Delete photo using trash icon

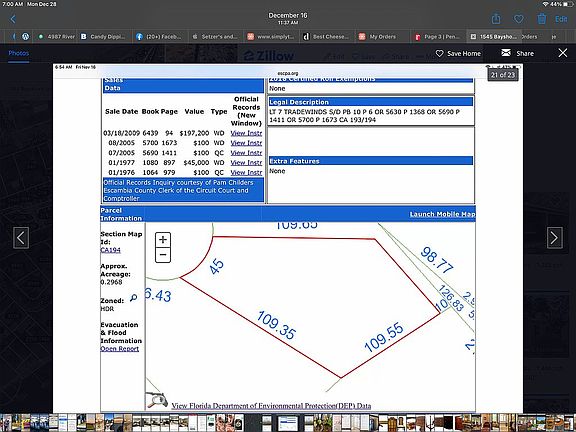click(x=541, y=18)
